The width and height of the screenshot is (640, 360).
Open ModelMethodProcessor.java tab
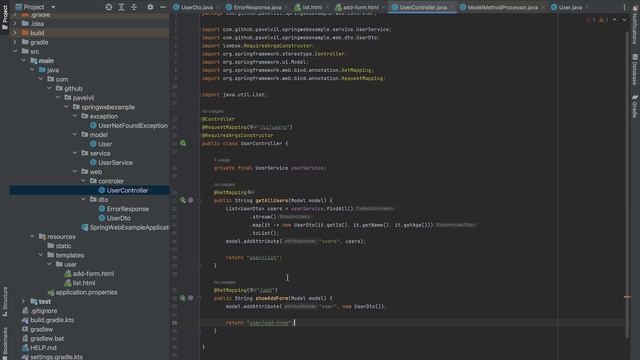click(x=502, y=7)
